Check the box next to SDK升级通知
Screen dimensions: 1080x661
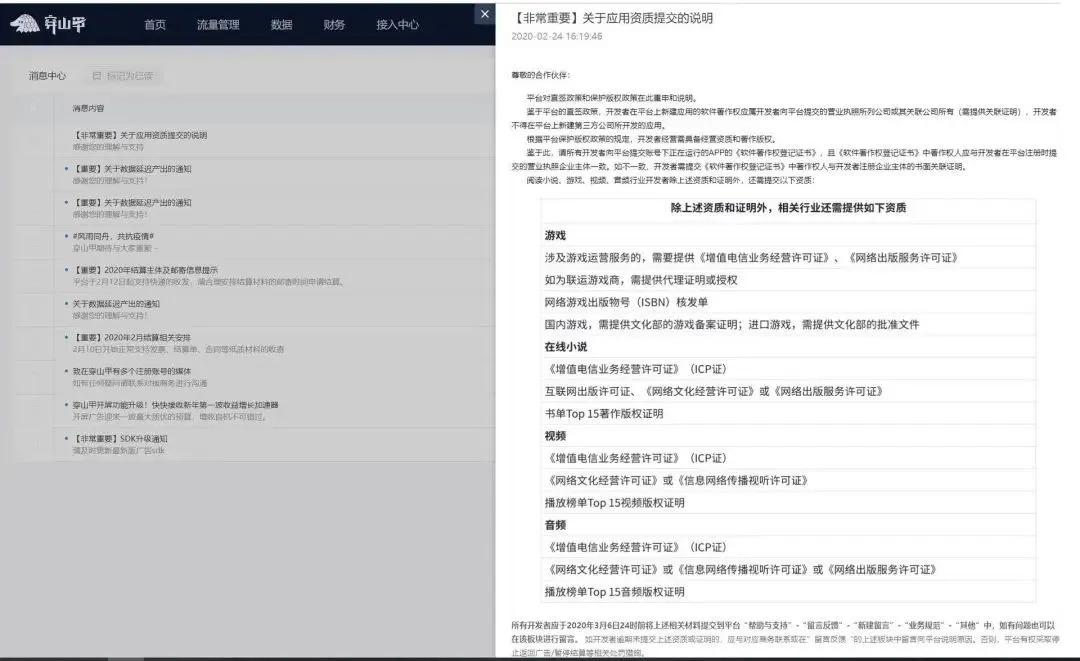coord(36,437)
